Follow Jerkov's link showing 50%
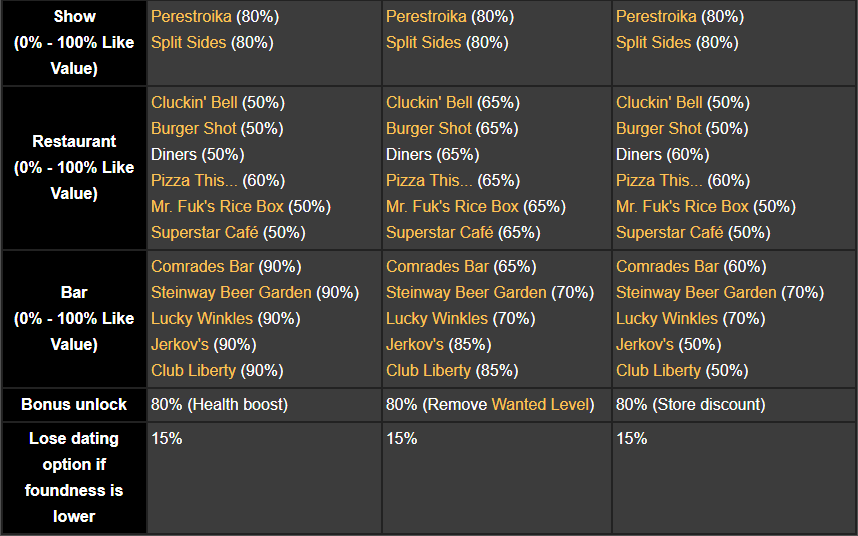The image size is (858, 536). pos(644,345)
